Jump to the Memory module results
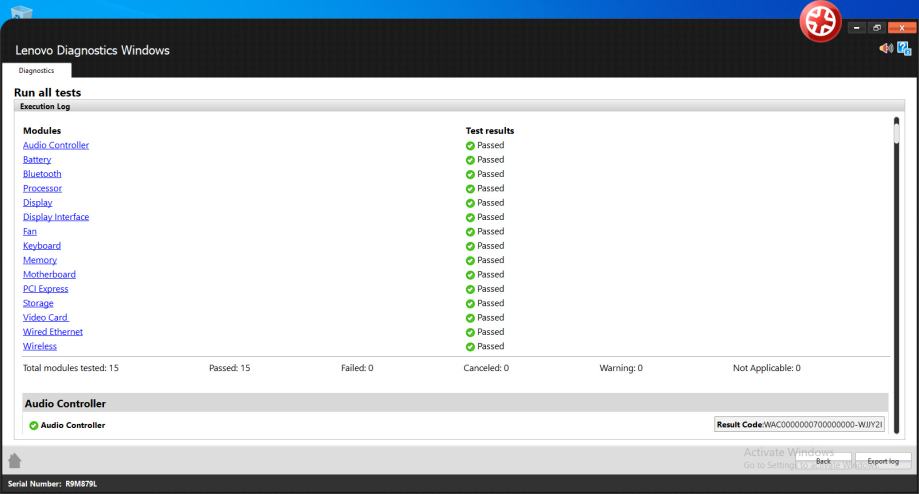This screenshot has height=494, width=919. click(40, 260)
